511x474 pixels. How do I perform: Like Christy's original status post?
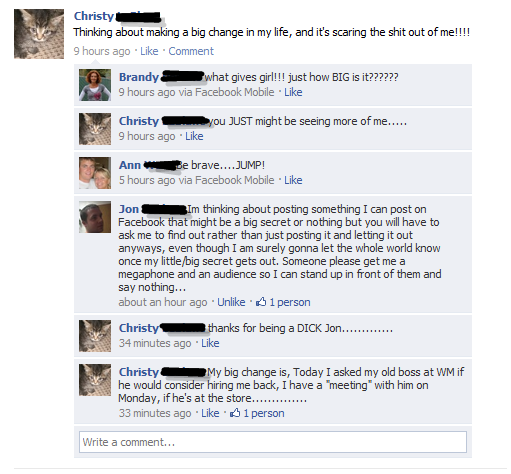click(x=149, y=51)
